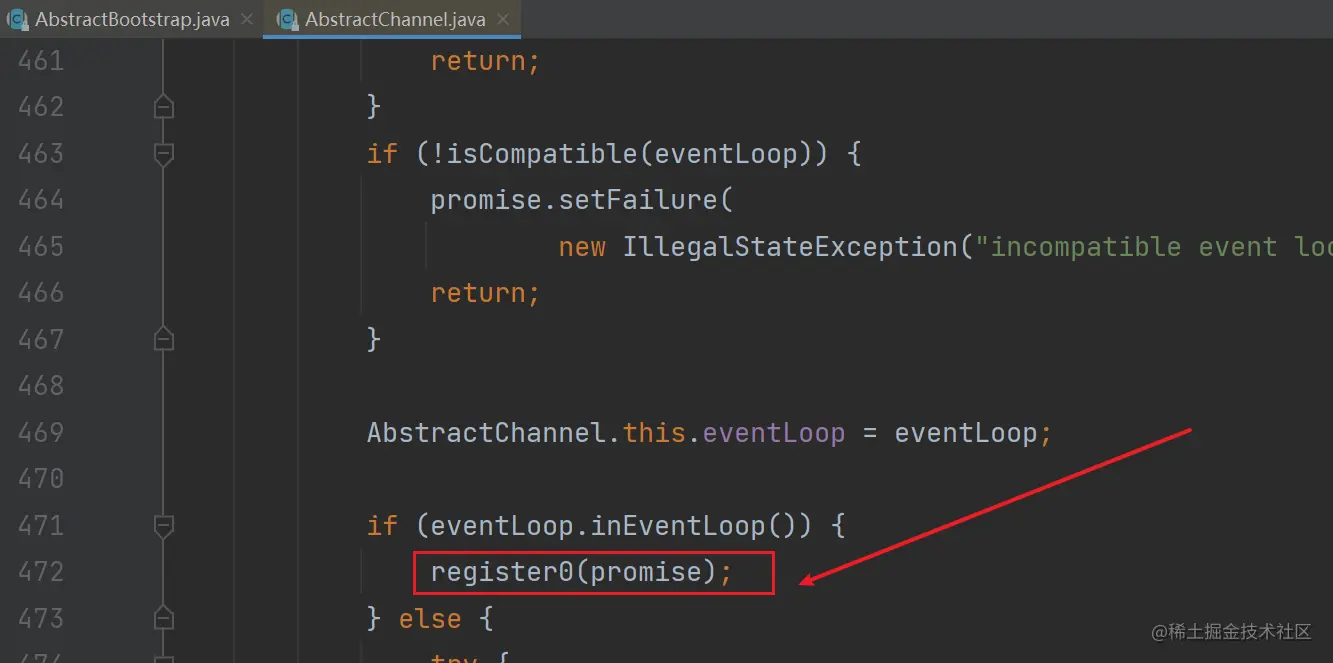
Task: Click line number 461 in the gutter
Action: (x=41, y=61)
